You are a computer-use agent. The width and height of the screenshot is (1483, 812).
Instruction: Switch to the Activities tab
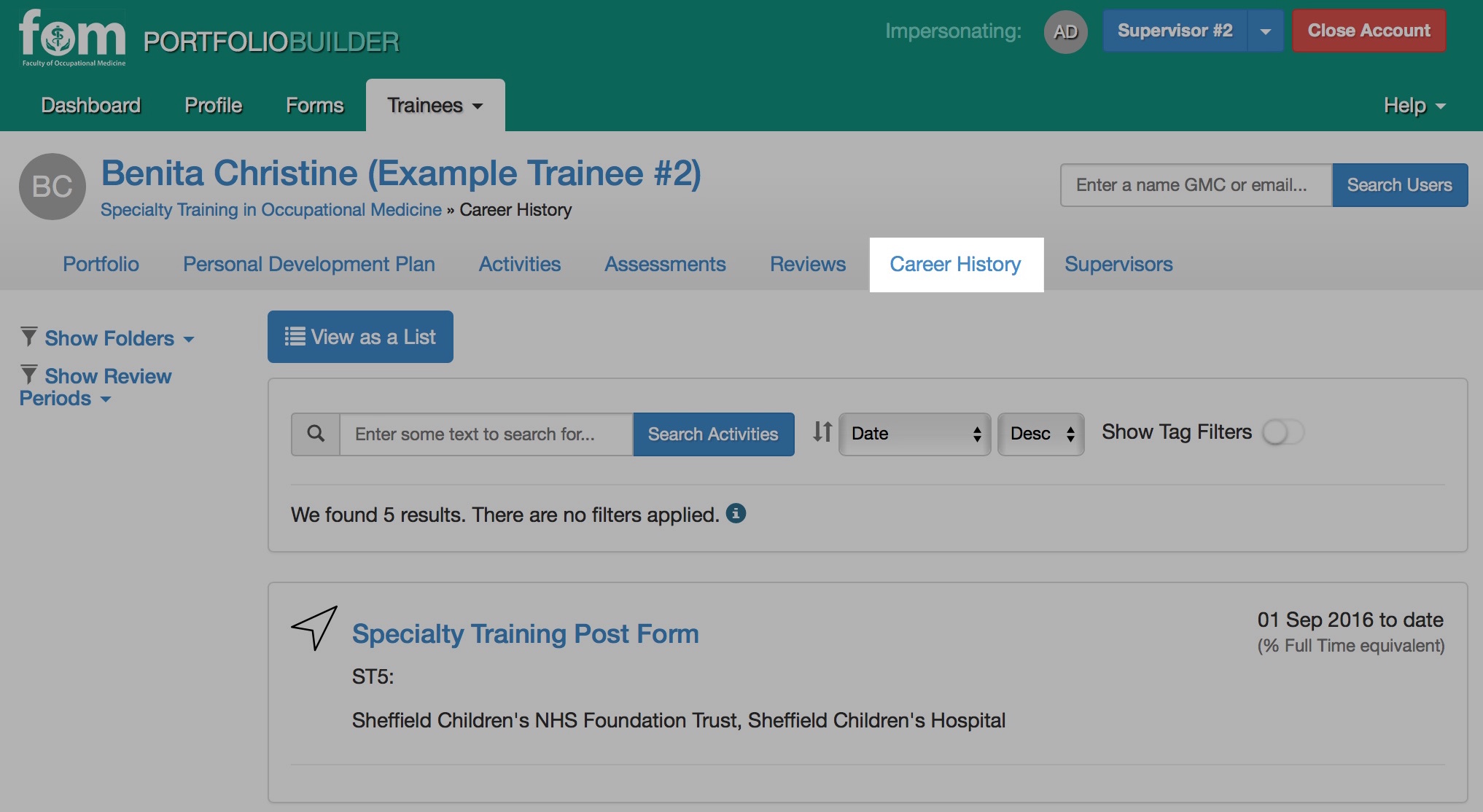[x=519, y=264]
